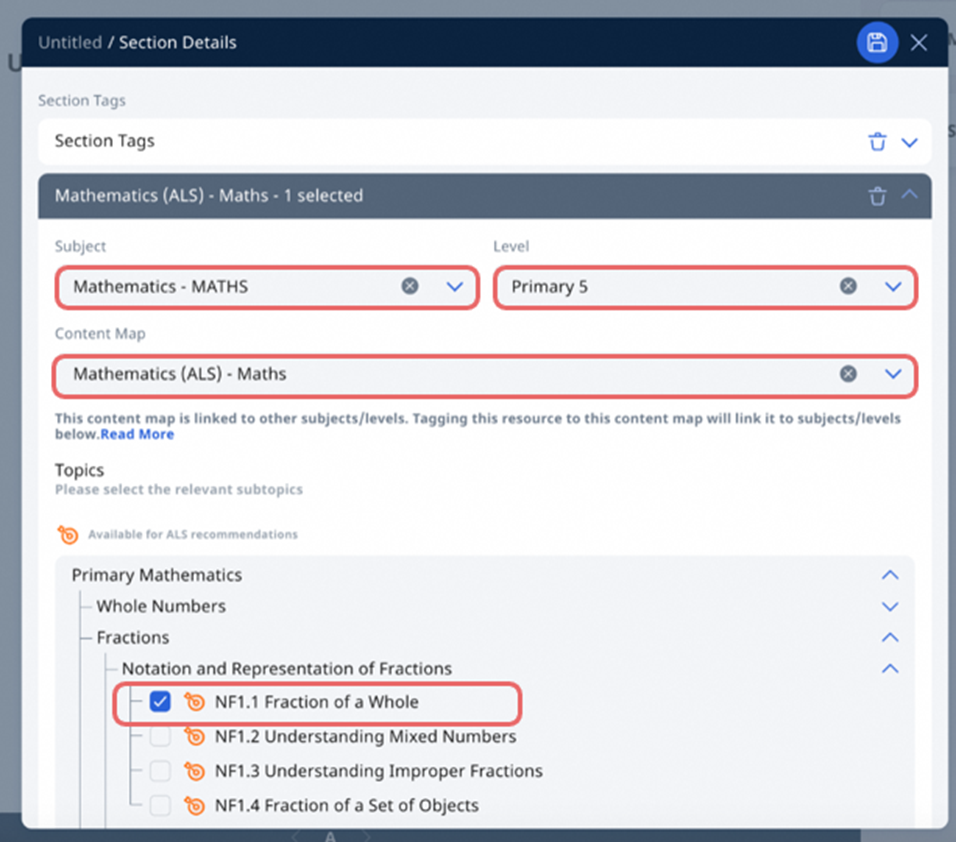Clear the Content Map selection

(x=848, y=374)
